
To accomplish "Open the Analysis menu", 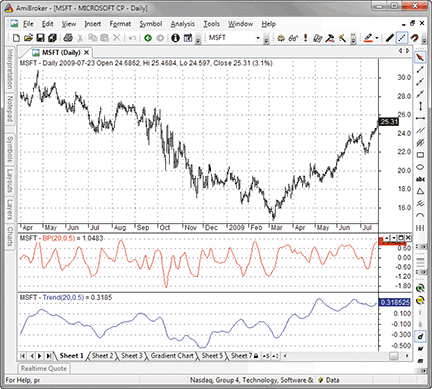I will 183,24.
